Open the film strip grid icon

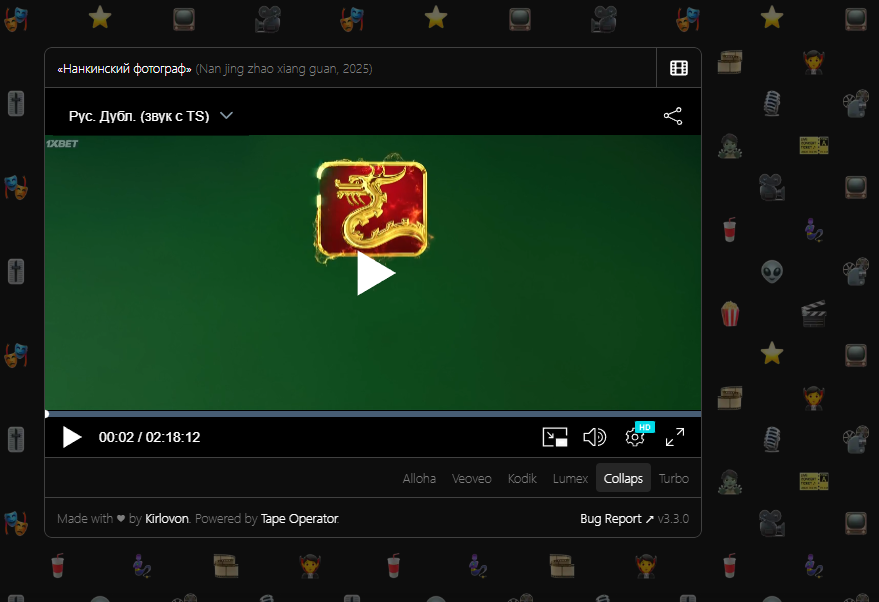(x=679, y=68)
